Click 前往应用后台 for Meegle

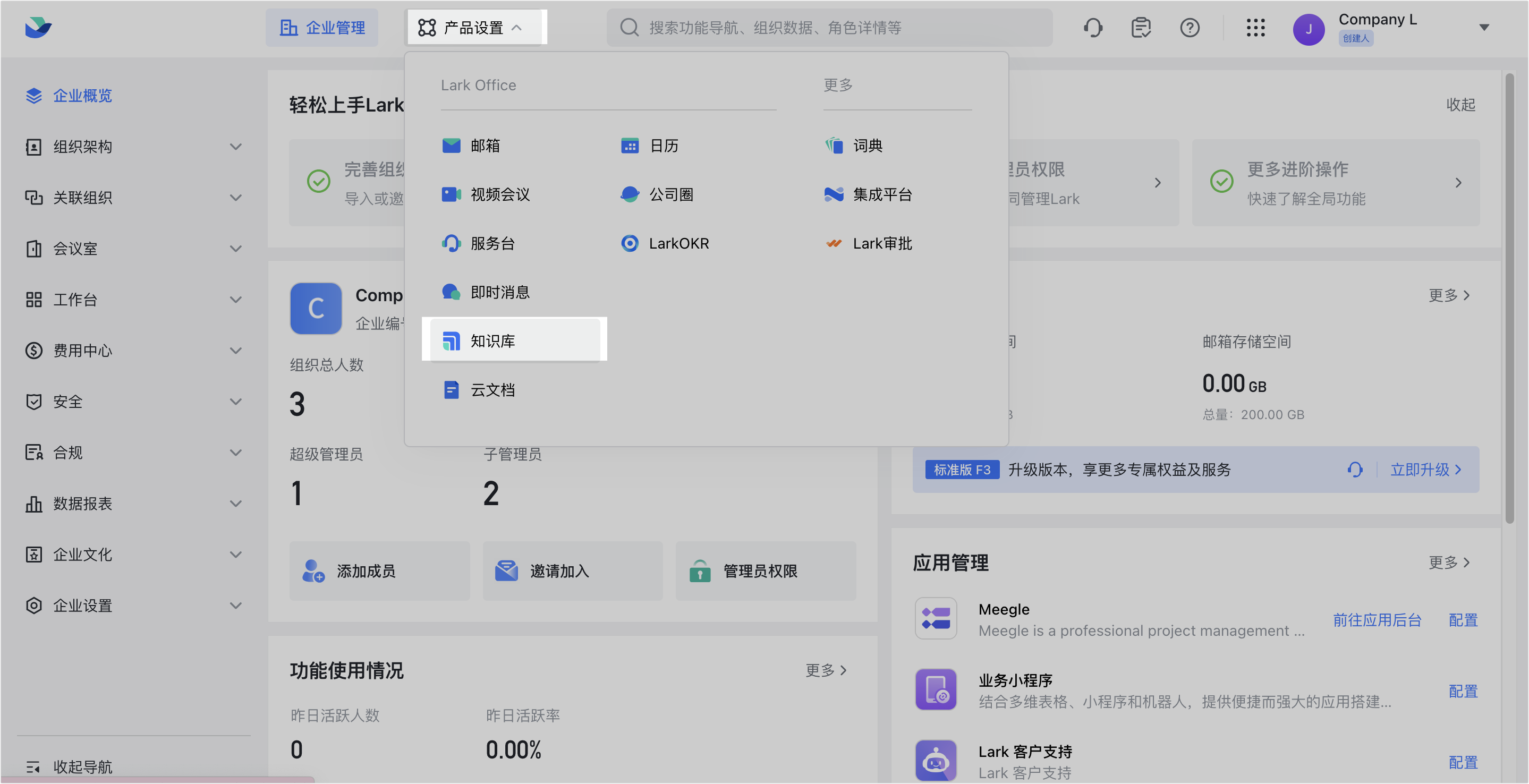pos(1377,619)
